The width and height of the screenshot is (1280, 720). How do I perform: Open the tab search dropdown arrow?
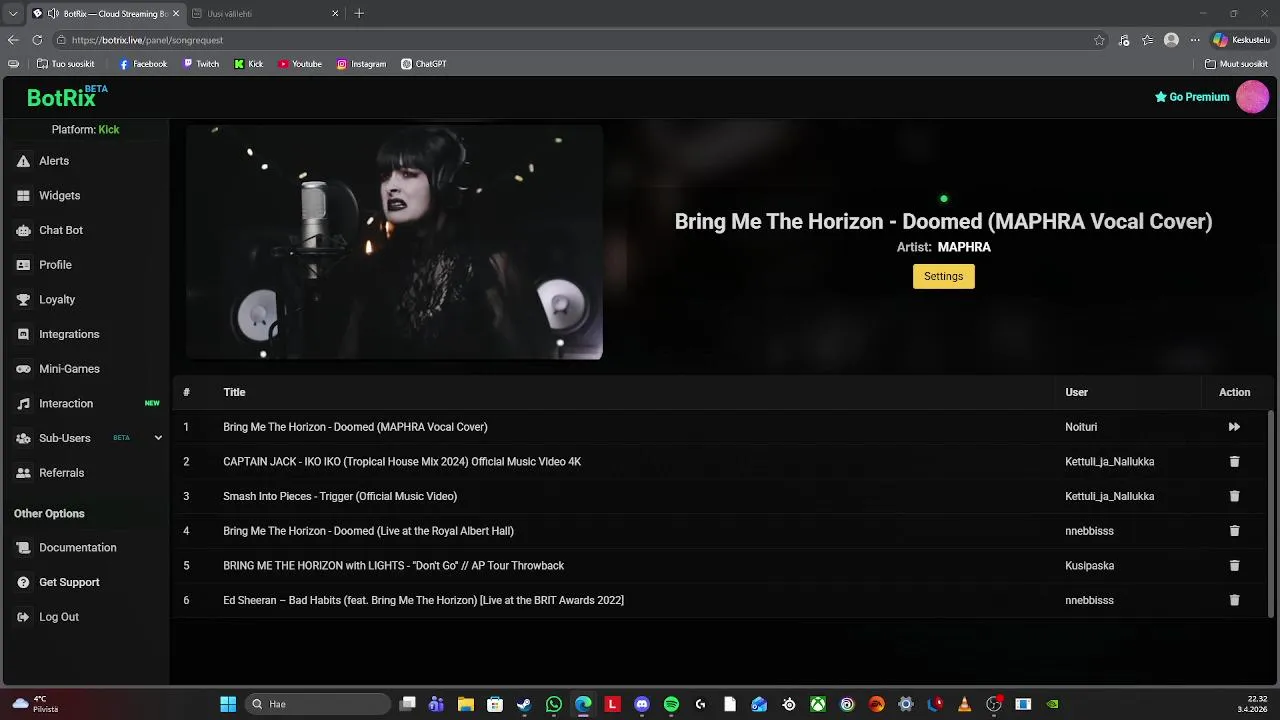12,14
